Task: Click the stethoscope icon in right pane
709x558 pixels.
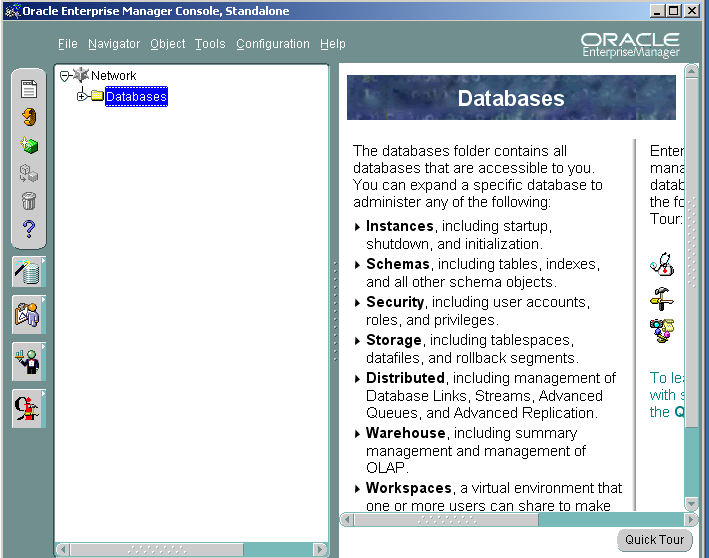Action: 662,264
